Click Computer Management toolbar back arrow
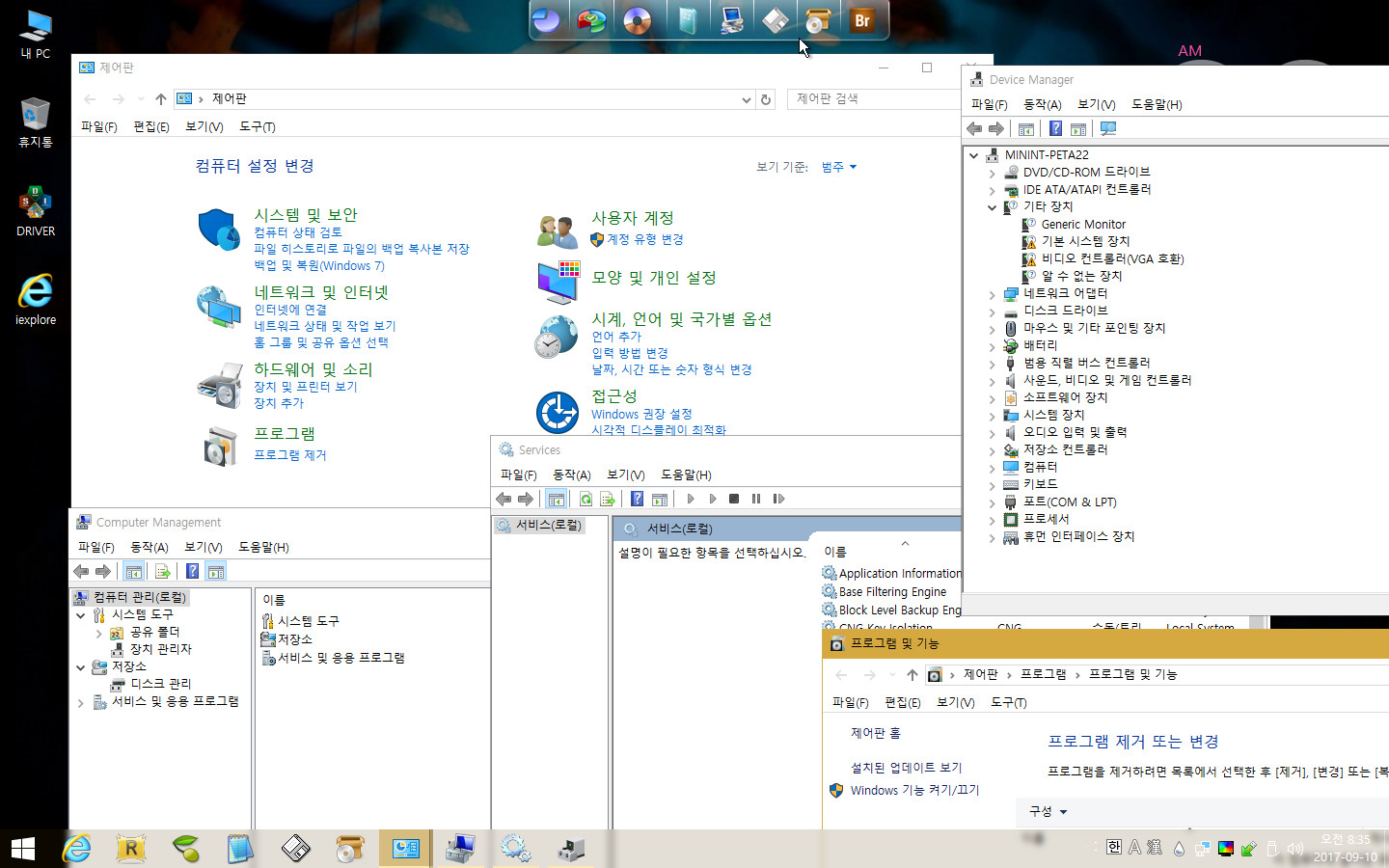 coord(81,571)
